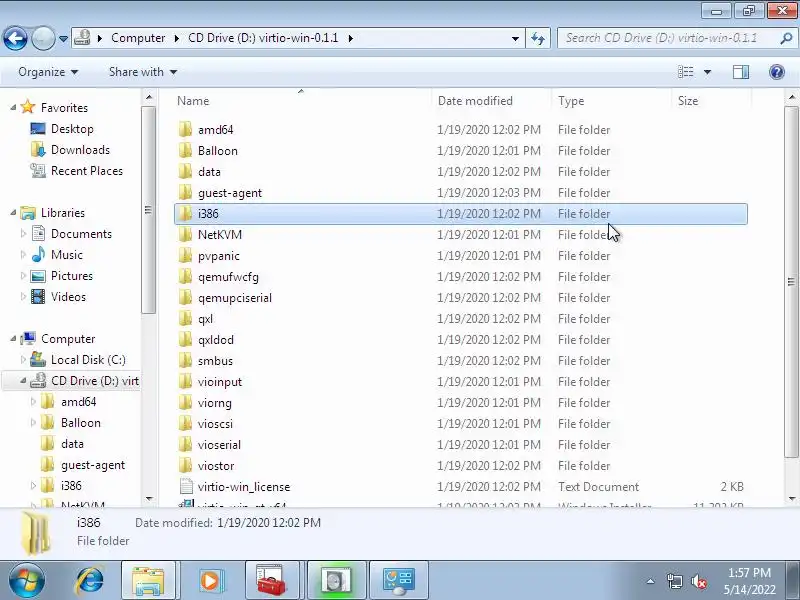The height and width of the screenshot is (600, 800).
Task: Select the viorng folder
Action: pyautogui.click(x=461, y=403)
